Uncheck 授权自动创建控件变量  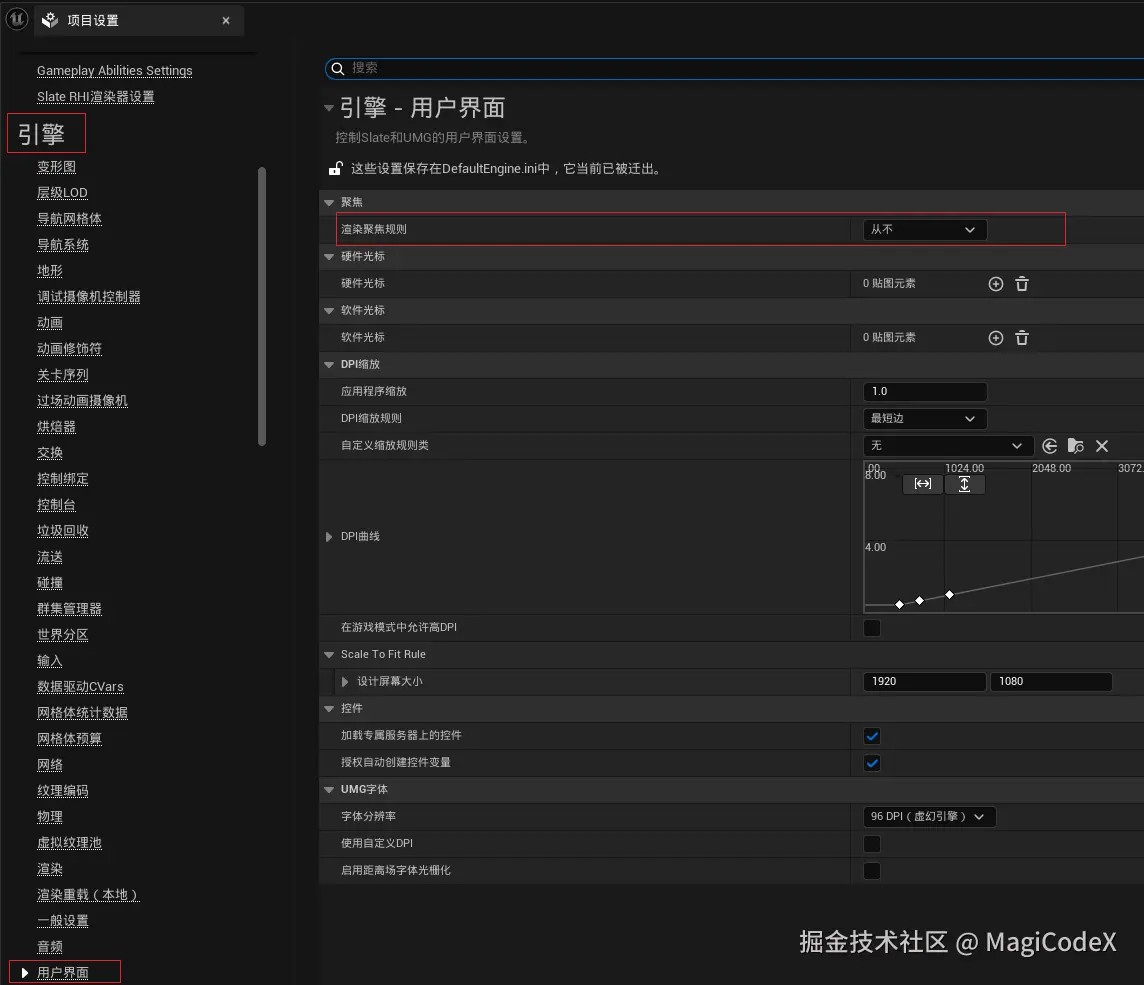872,762
